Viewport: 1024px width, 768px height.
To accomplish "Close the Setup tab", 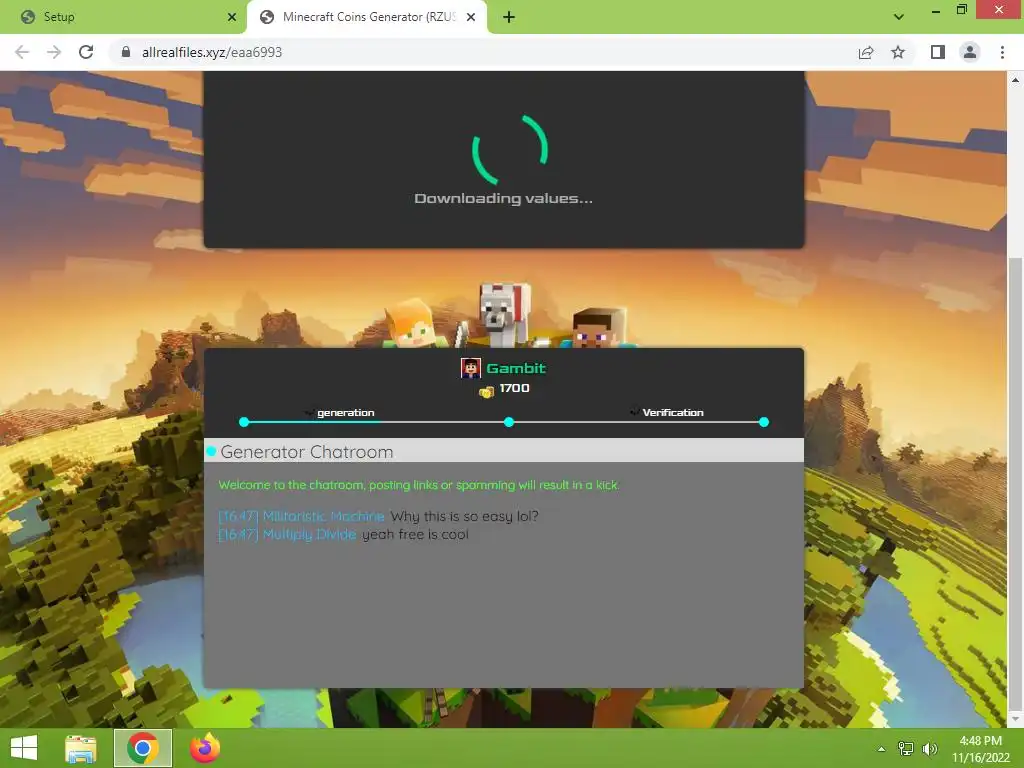I will 231,17.
